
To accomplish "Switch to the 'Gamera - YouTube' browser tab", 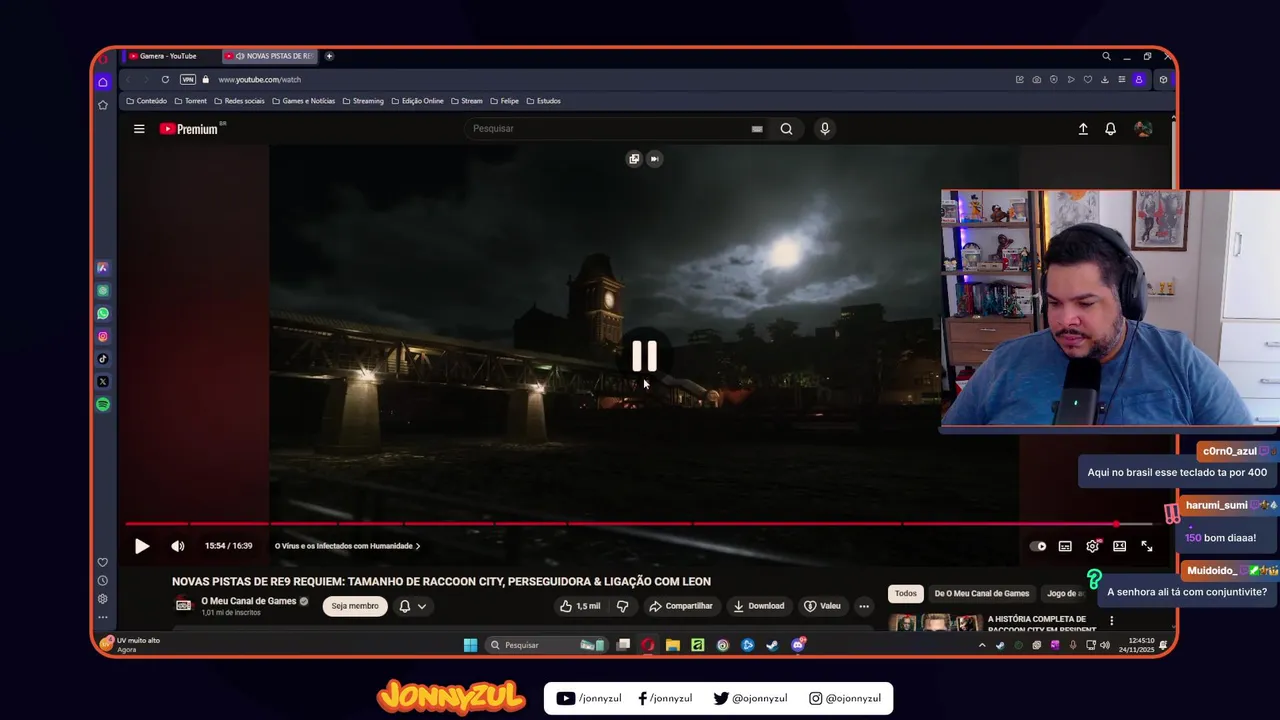I will [168, 56].
